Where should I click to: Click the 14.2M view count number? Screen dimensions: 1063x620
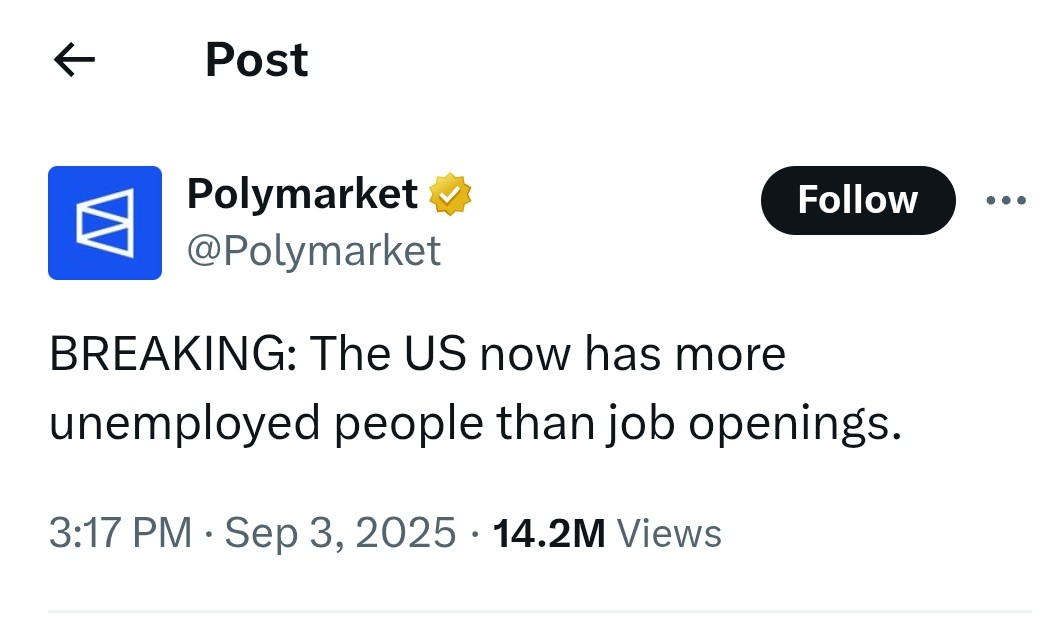pyautogui.click(x=549, y=533)
